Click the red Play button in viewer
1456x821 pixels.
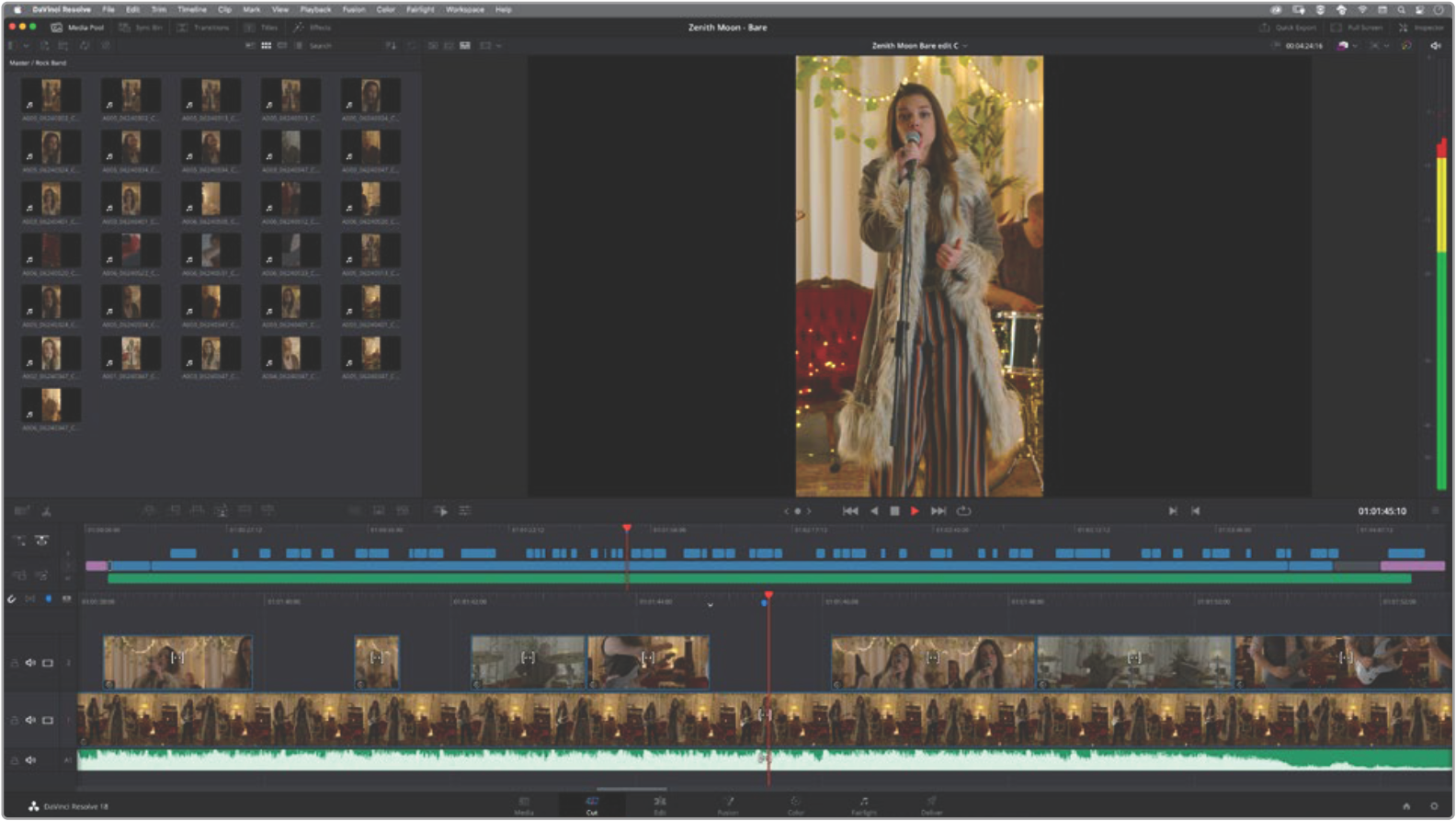(x=915, y=511)
